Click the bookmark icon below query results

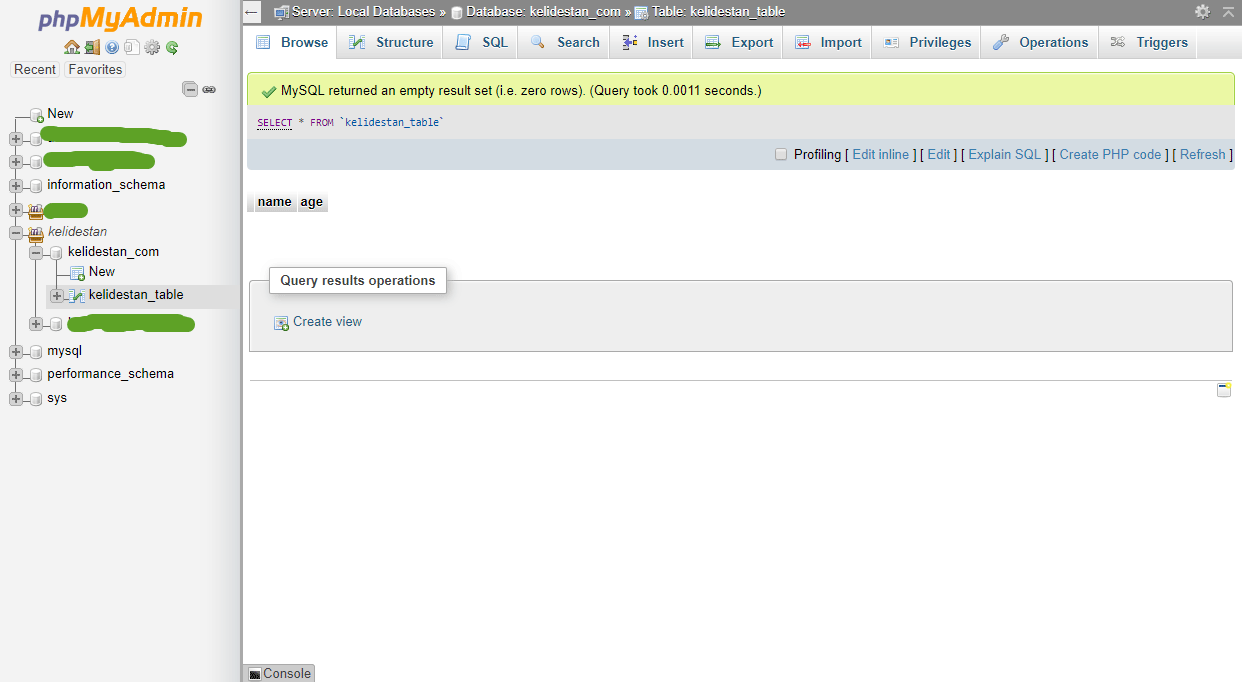coord(1224,390)
